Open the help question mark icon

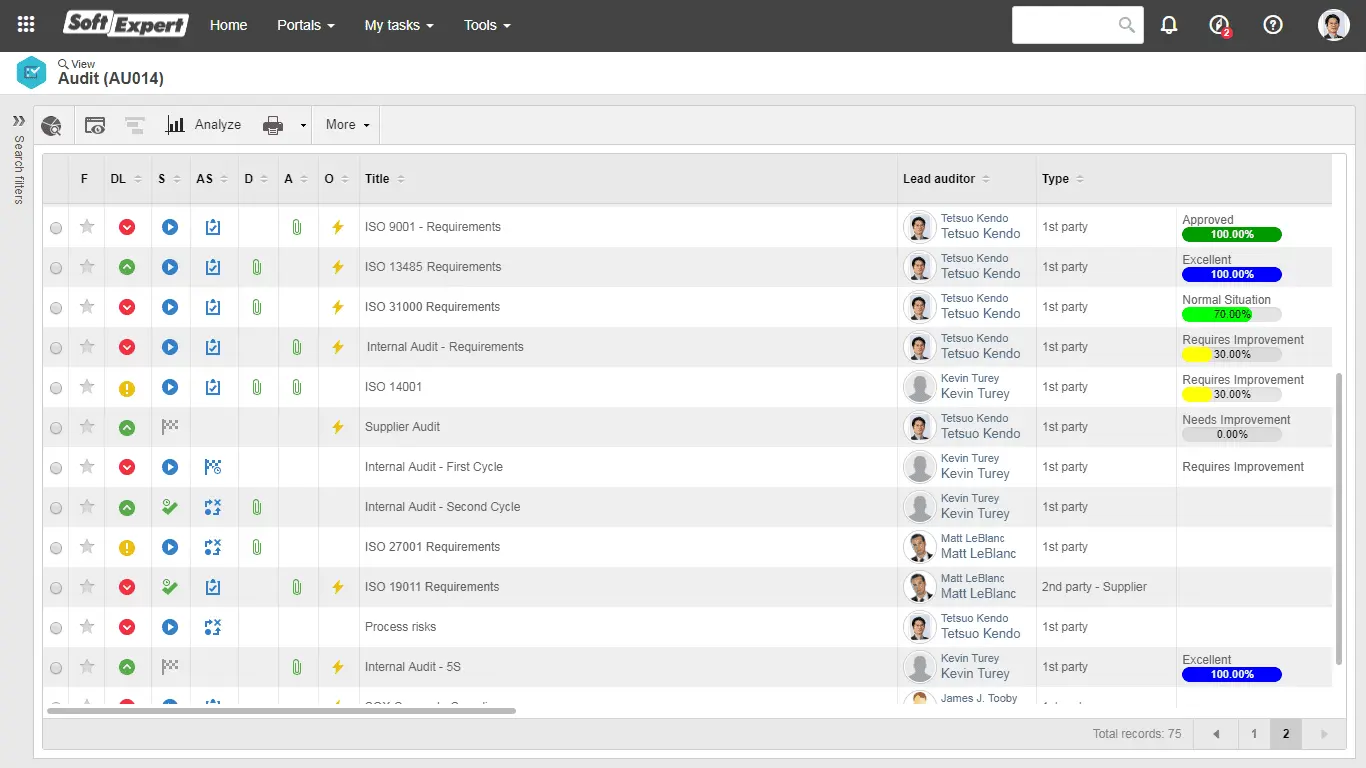[x=1273, y=25]
